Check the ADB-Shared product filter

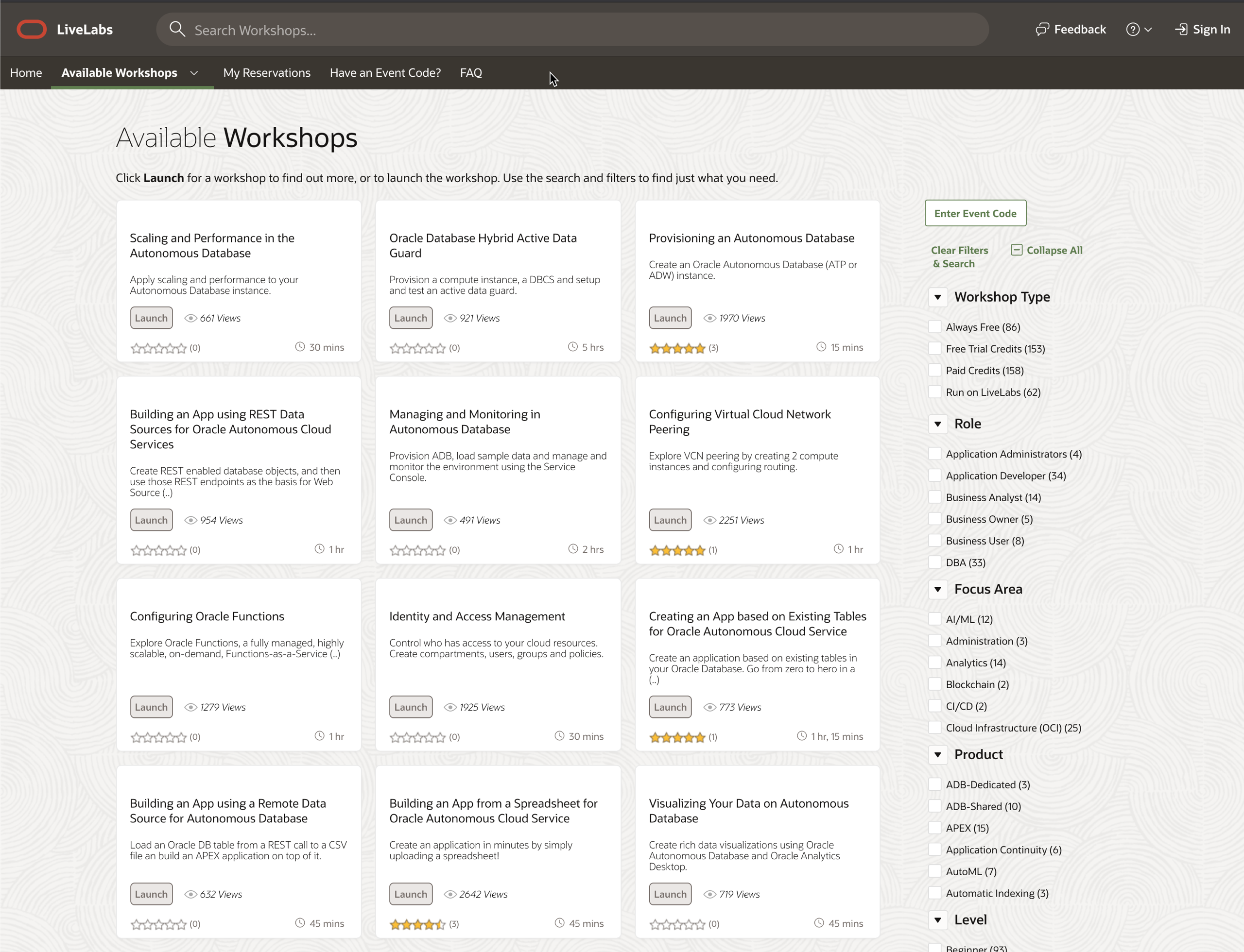[935, 806]
